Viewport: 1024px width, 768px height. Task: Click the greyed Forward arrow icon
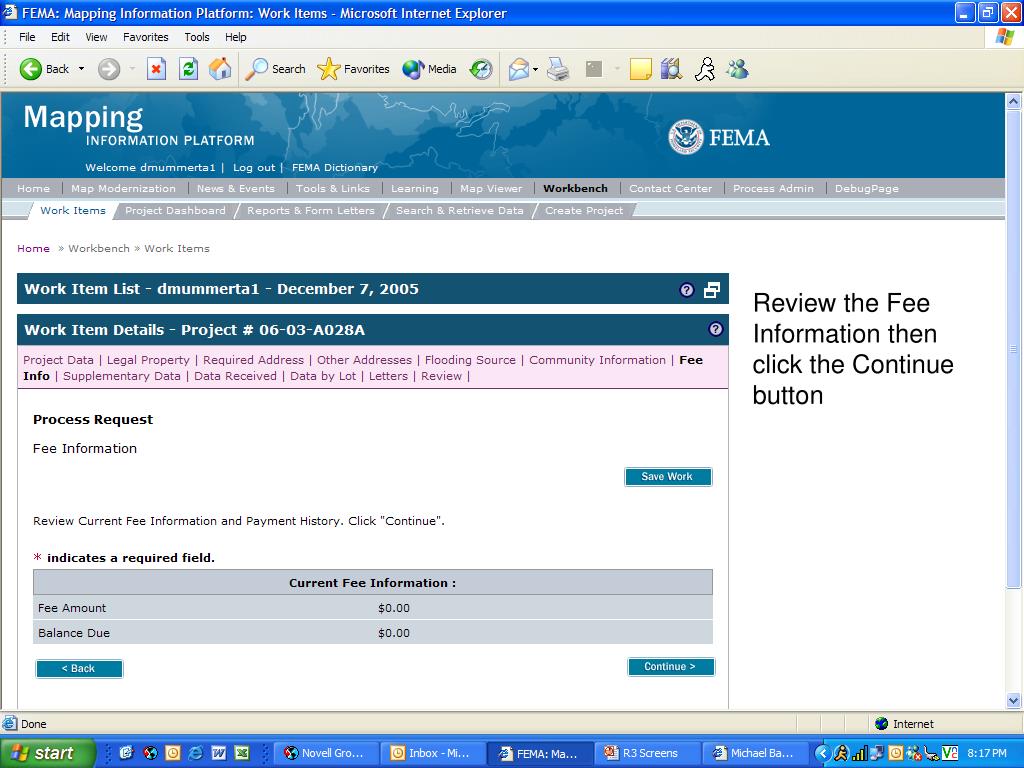109,69
